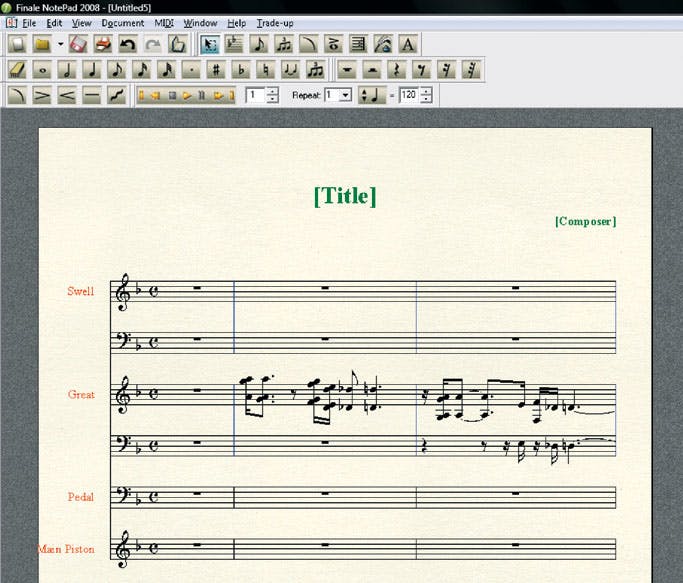This screenshot has height=583, width=683.
Task: Print the score using the printer icon
Action: (x=103, y=44)
